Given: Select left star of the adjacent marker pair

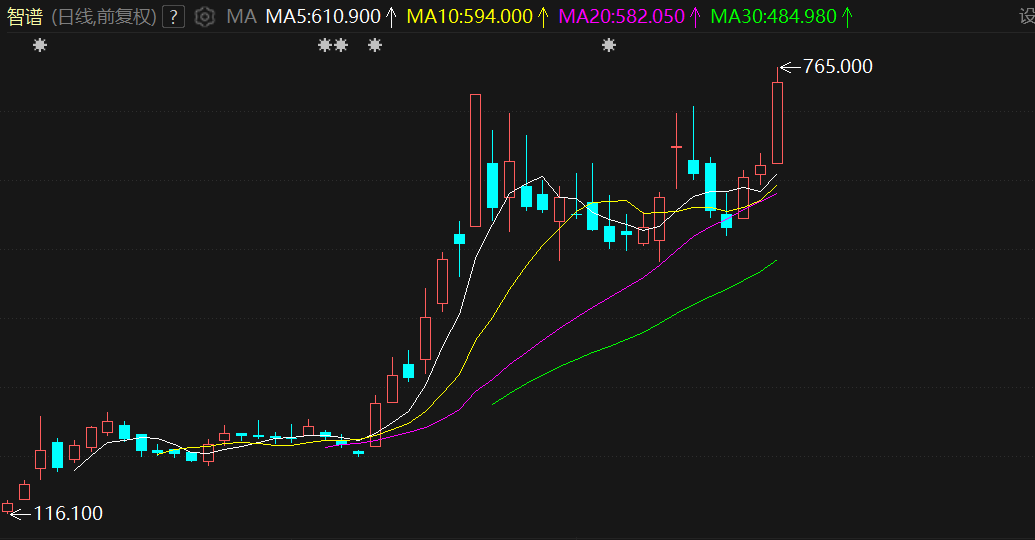Looking at the screenshot, I should pyautogui.click(x=324, y=45).
